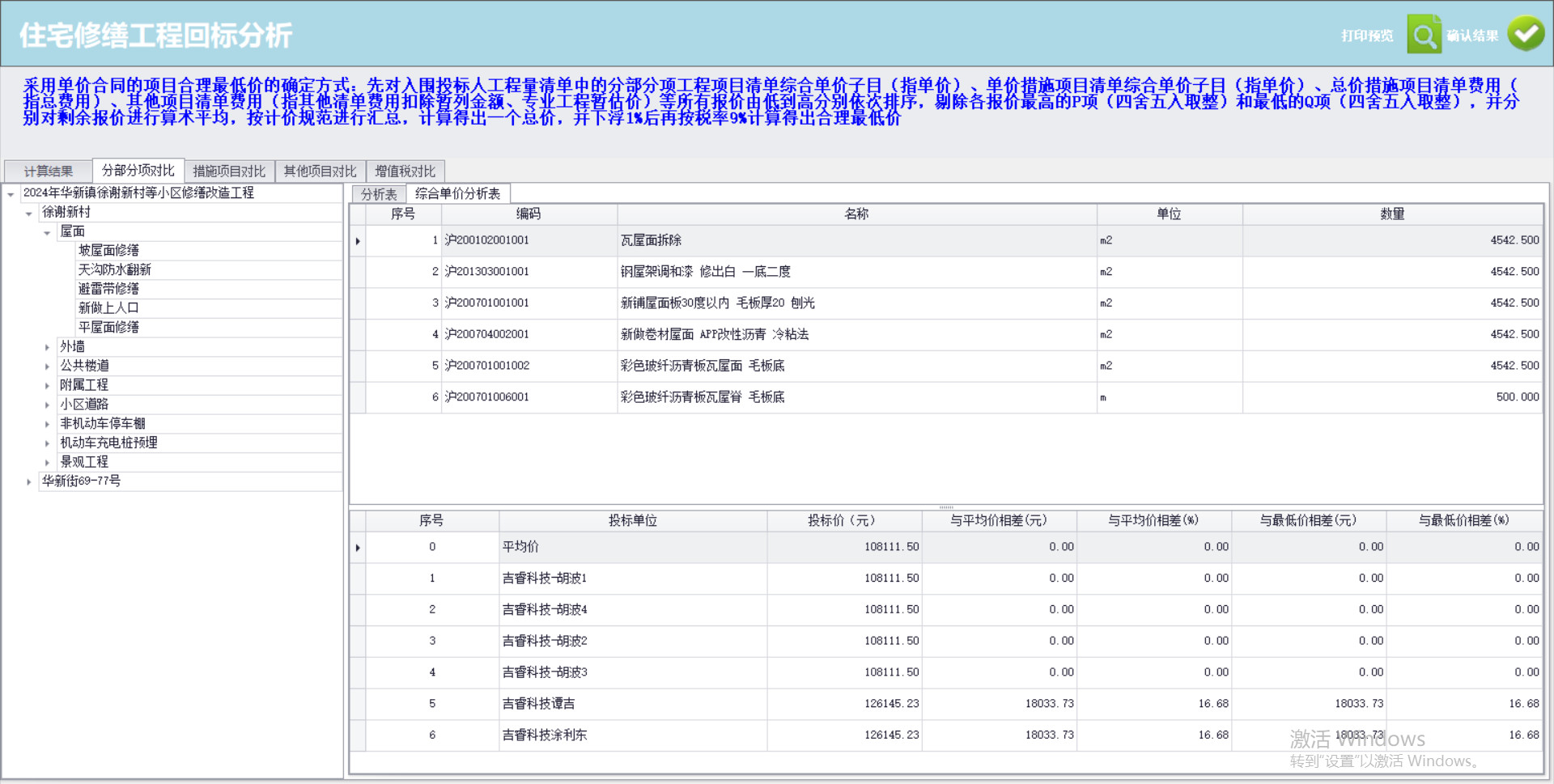The width and height of the screenshot is (1554, 784).
Task: Select bidder row 吉睿科技-胡波2
Action: [946, 642]
